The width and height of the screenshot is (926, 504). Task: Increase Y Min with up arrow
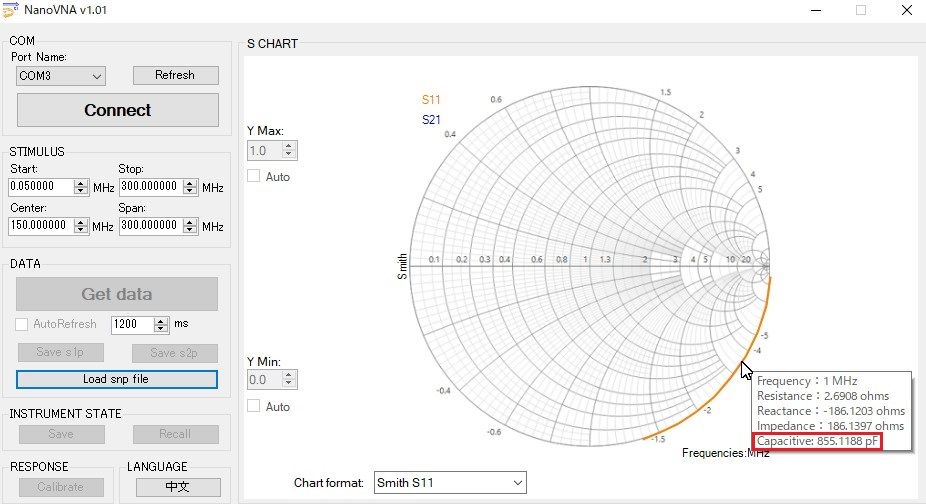[289, 375]
